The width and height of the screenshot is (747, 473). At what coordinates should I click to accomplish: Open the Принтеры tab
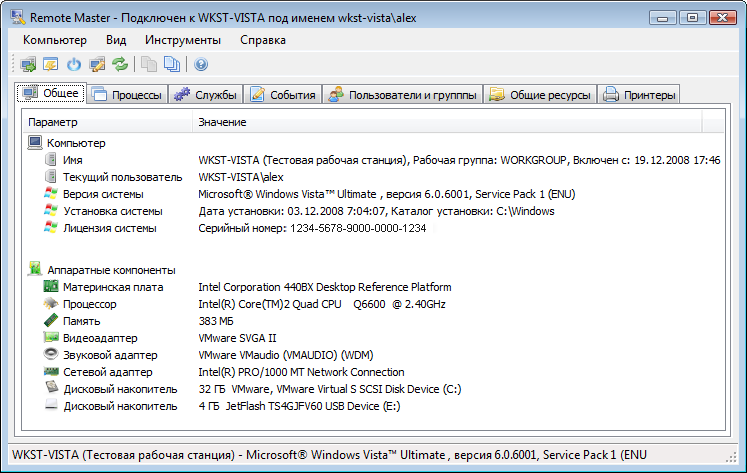tap(639, 94)
